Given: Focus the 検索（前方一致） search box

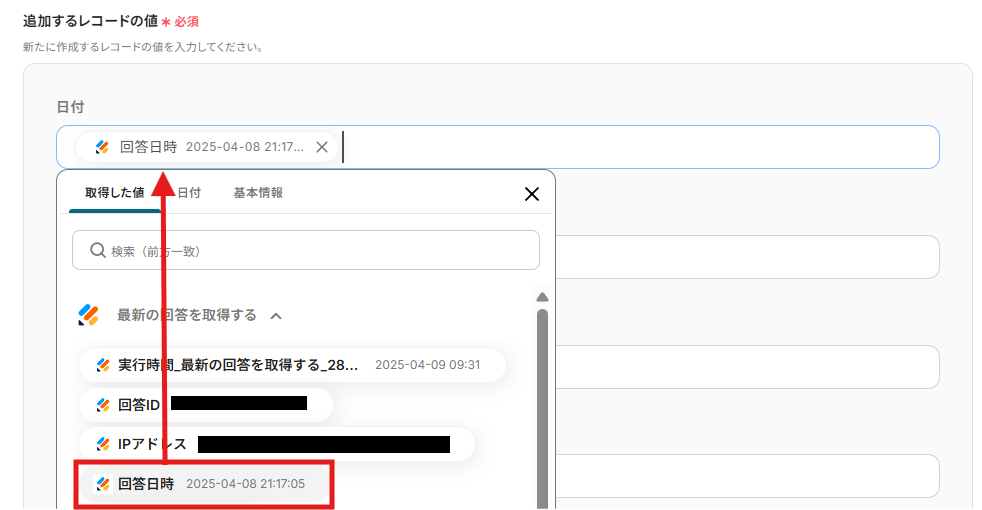Looking at the screenshot, I should click(x=306, y=251).
